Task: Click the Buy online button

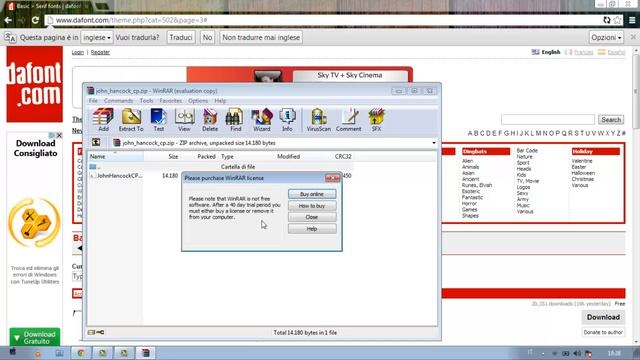Action: click(312, 194)
